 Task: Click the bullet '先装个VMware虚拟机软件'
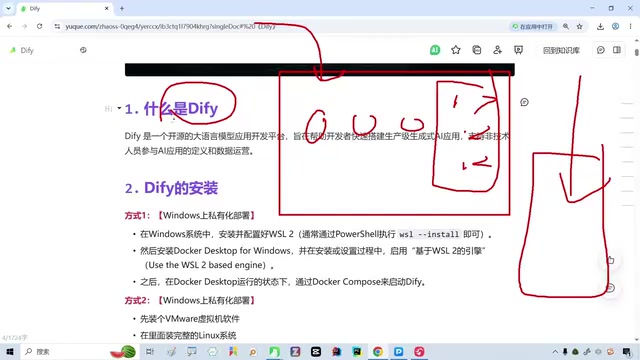[x=190, y=319]
